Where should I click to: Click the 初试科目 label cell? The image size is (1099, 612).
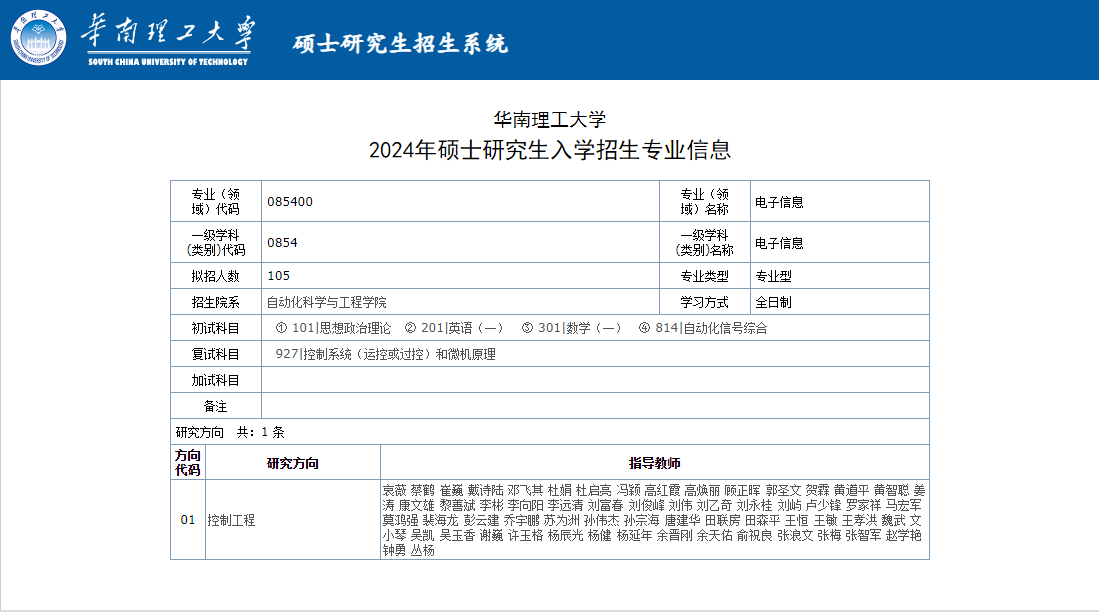tap(216, 328)
